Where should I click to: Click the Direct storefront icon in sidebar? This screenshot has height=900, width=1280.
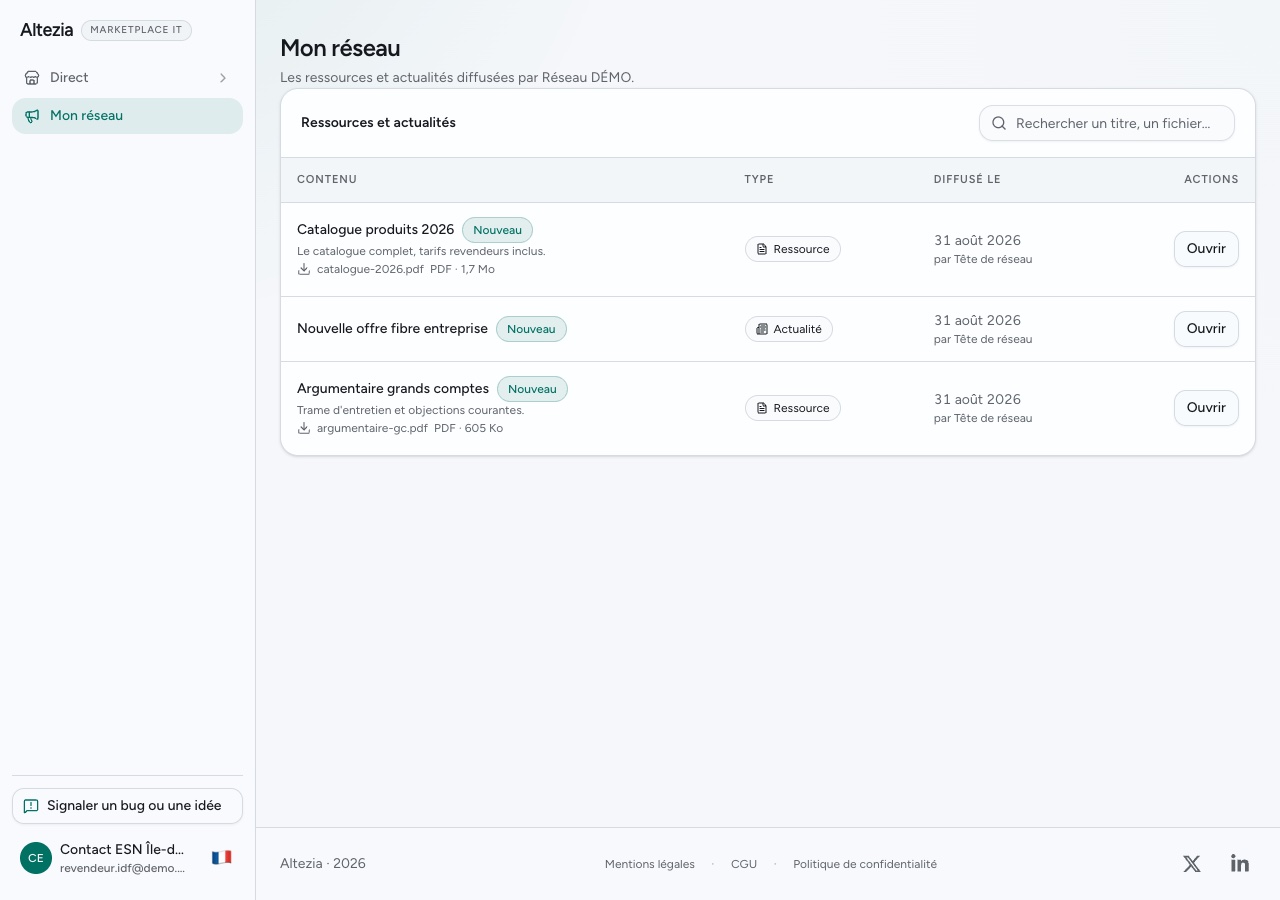32,78
